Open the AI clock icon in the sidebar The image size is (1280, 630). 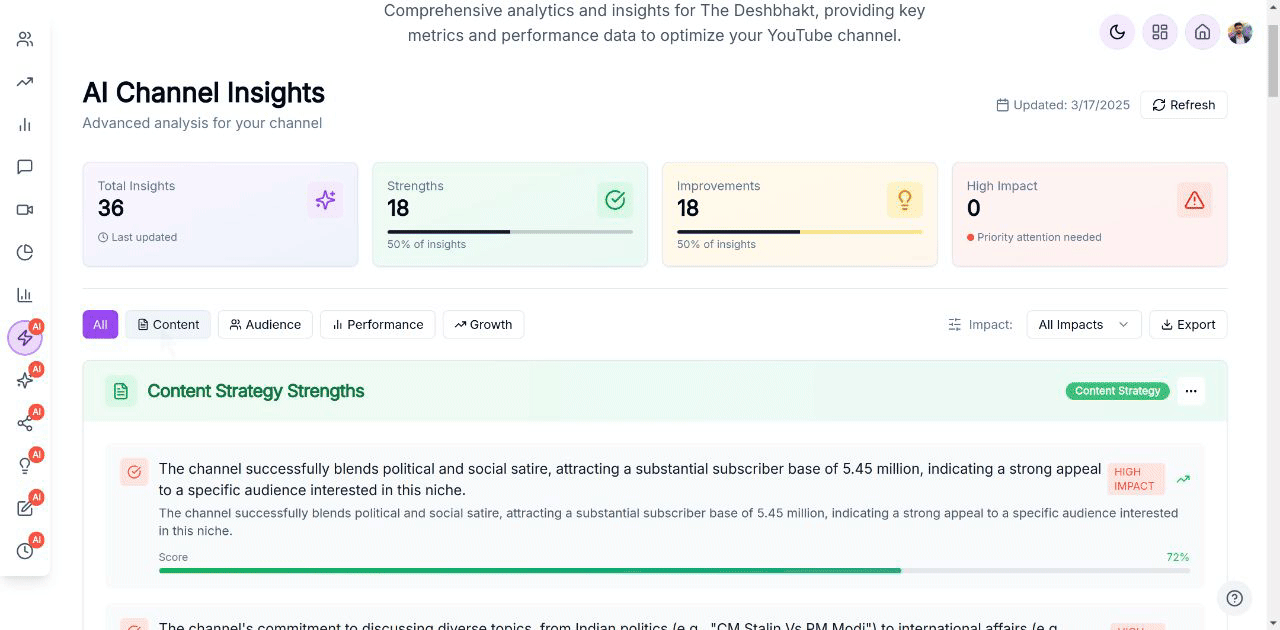pos(25,551)
